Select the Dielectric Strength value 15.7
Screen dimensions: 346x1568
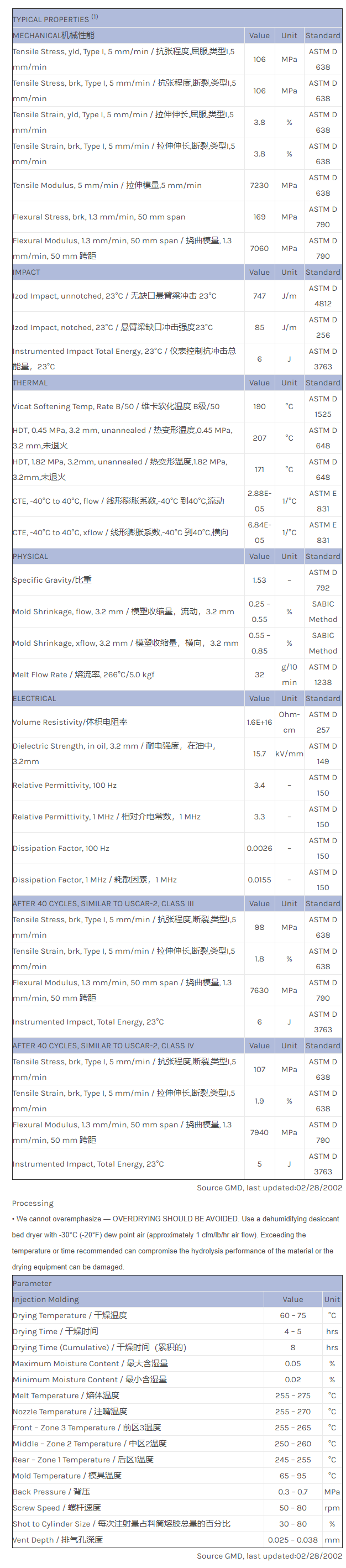point(259,754)
